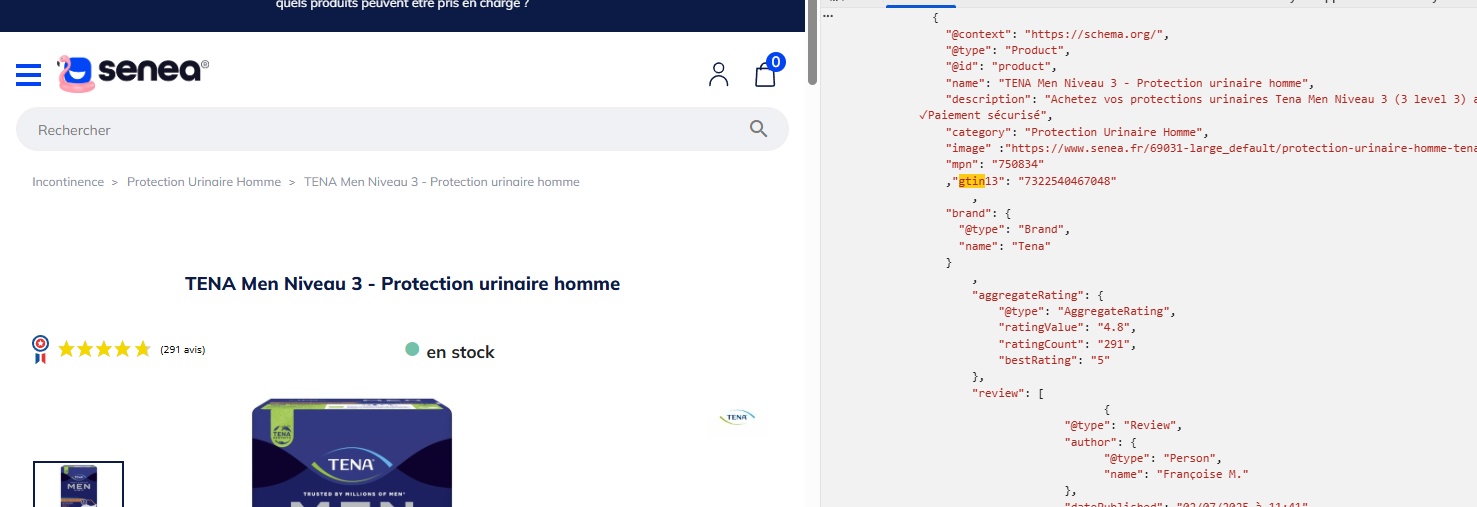Go to the Senea home logo

[132, 73]
